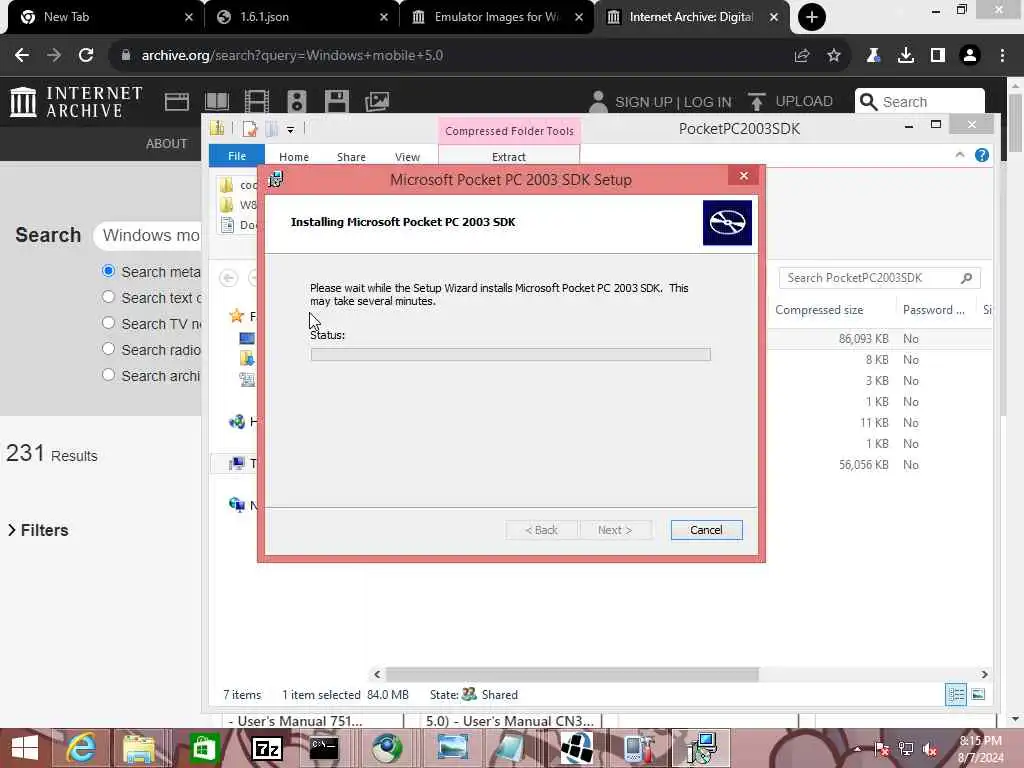Click the Internet Archive Search field

920,102
